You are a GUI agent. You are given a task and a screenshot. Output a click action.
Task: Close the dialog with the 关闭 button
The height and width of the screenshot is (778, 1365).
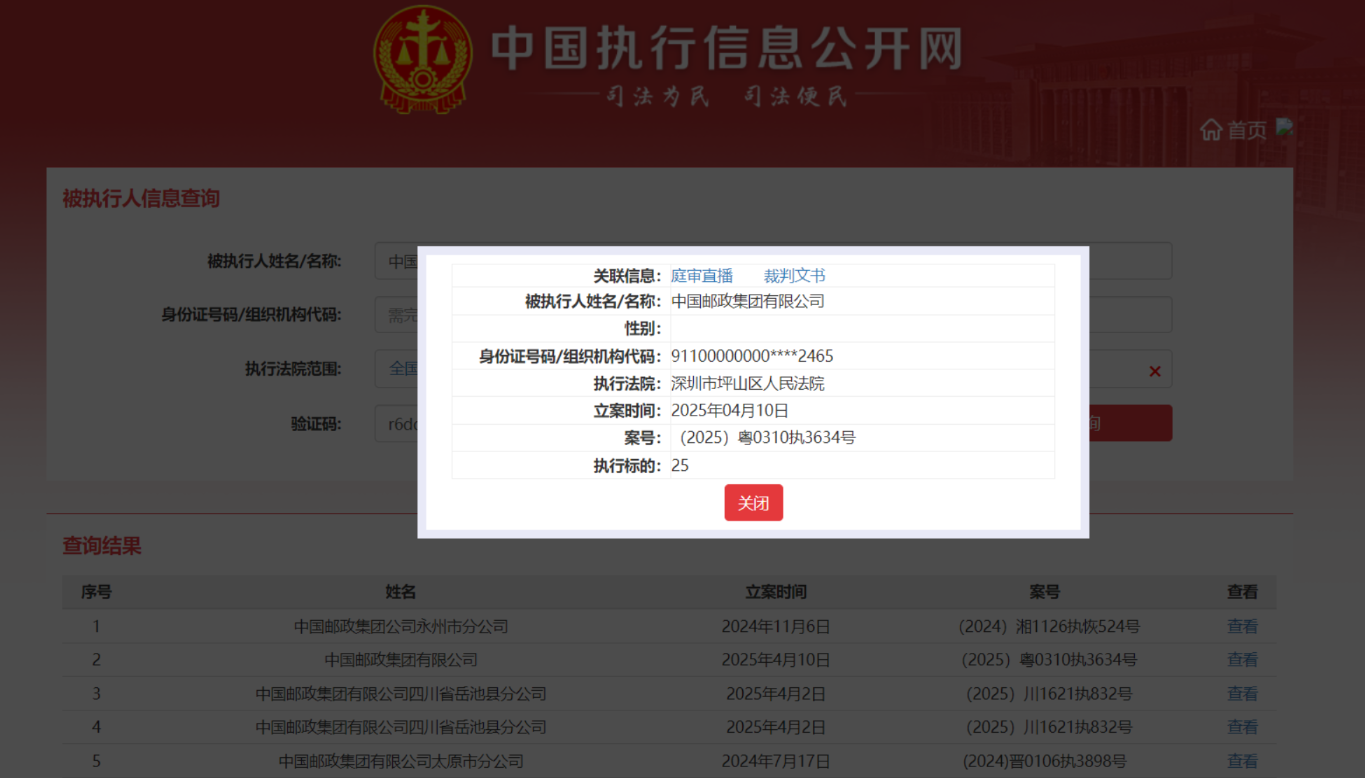coord(754,503)
